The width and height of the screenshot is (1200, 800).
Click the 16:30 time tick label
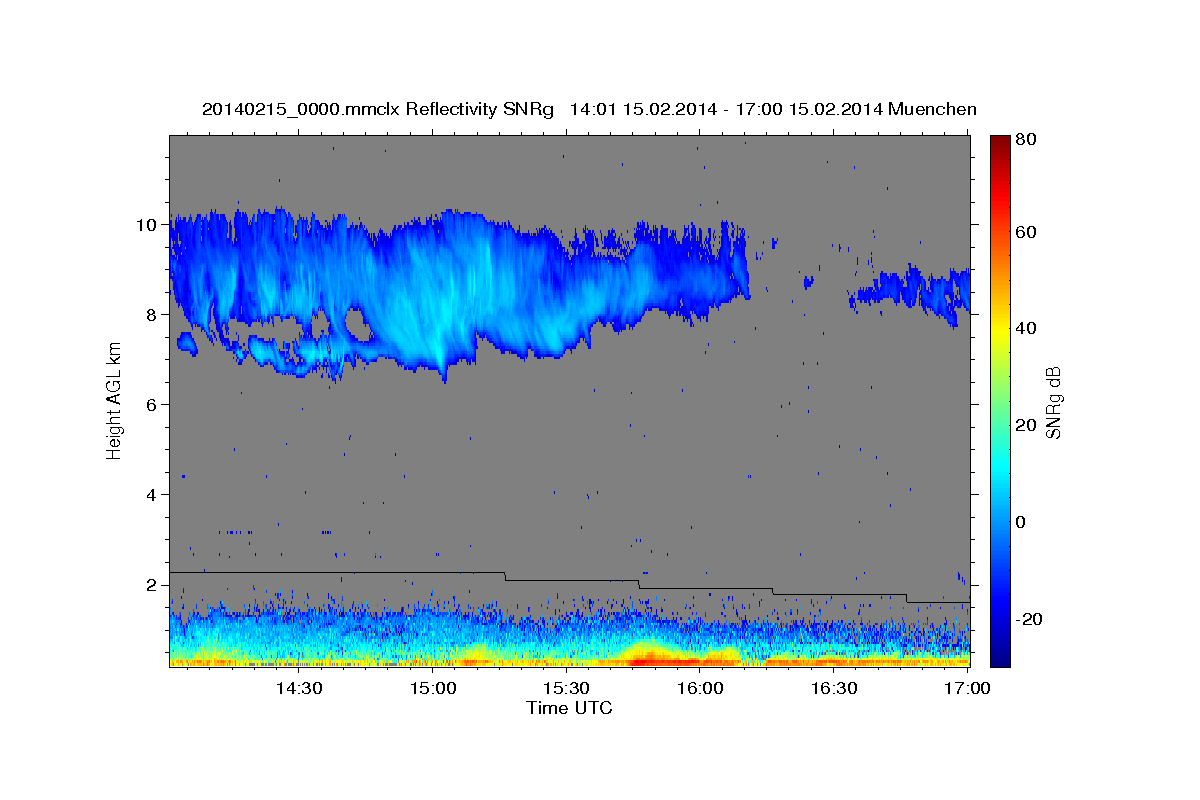[x=834, y=688]
